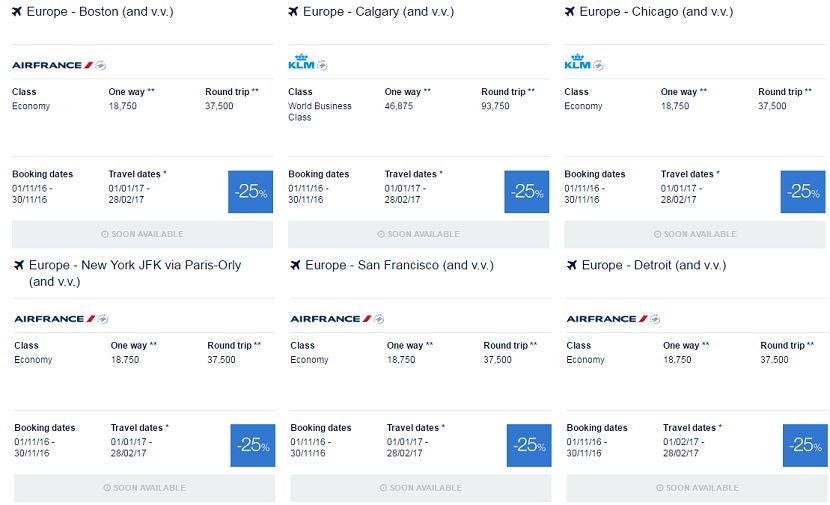
Task: Open Europe - New York JFK via Paris-Orly title
Action: 135,273
